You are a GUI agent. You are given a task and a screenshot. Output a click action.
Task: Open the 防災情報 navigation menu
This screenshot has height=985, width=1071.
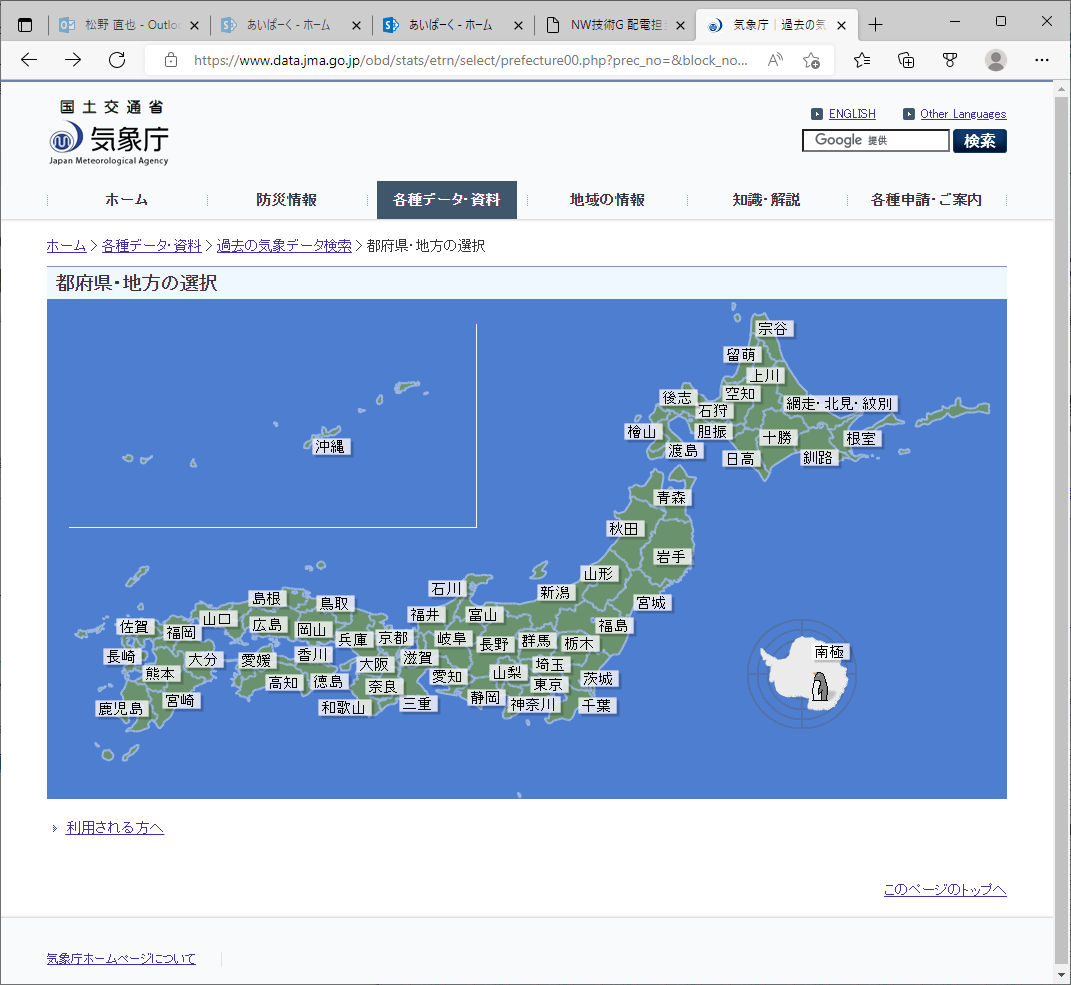click(286, 200)
